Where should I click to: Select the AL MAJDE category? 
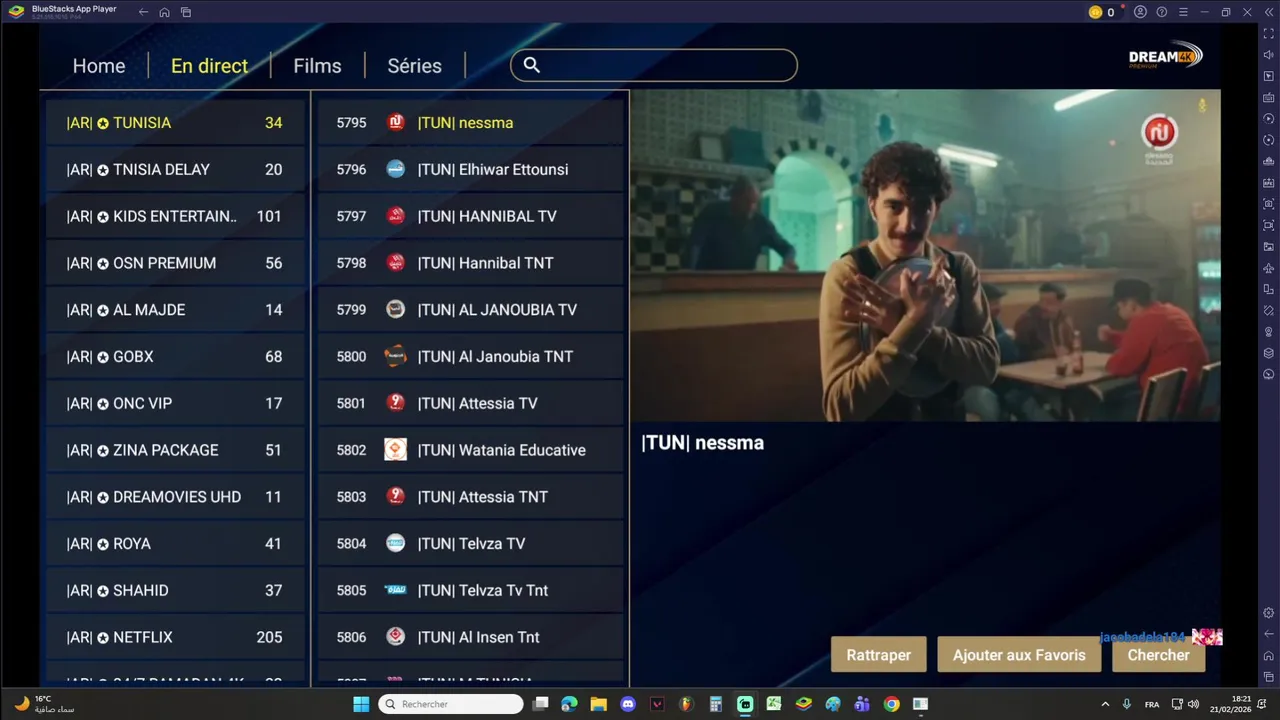click(x=175, y=310)
